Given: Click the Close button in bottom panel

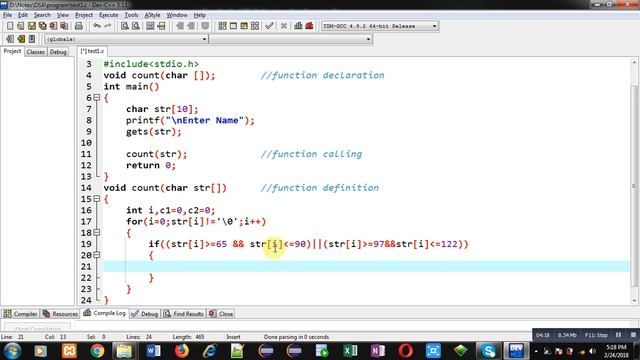Looking at the screenshot, I should point(221,313).
